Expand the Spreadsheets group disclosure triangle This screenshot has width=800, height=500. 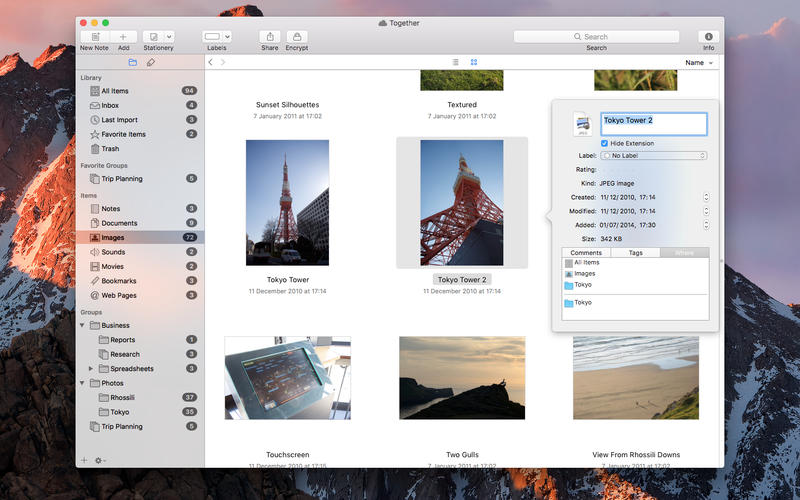click(x=91, y=369)
